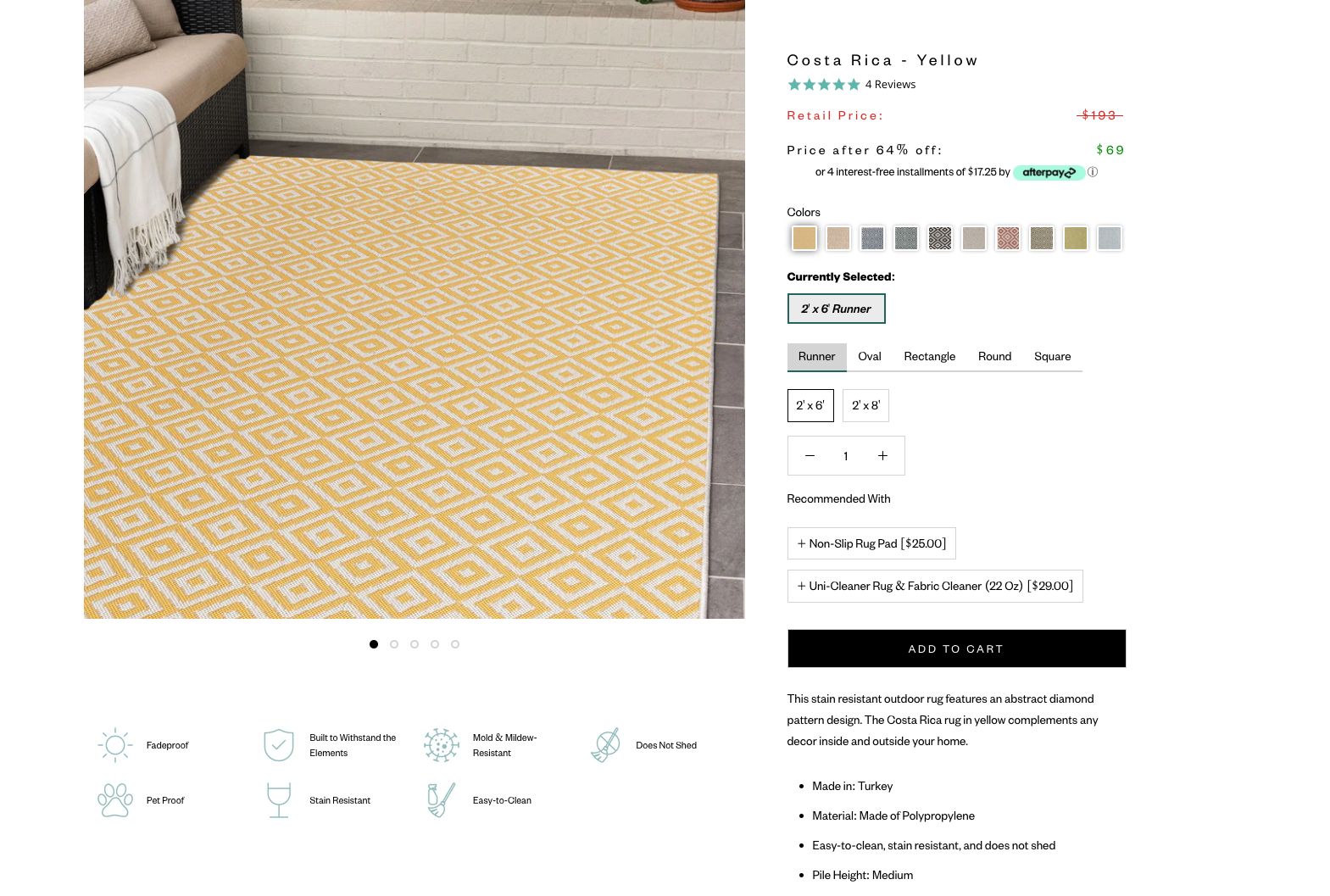Select the 2' x 8' size option
The width and height of the screenshot is (1330, 896).
click(x=865, y=406)
